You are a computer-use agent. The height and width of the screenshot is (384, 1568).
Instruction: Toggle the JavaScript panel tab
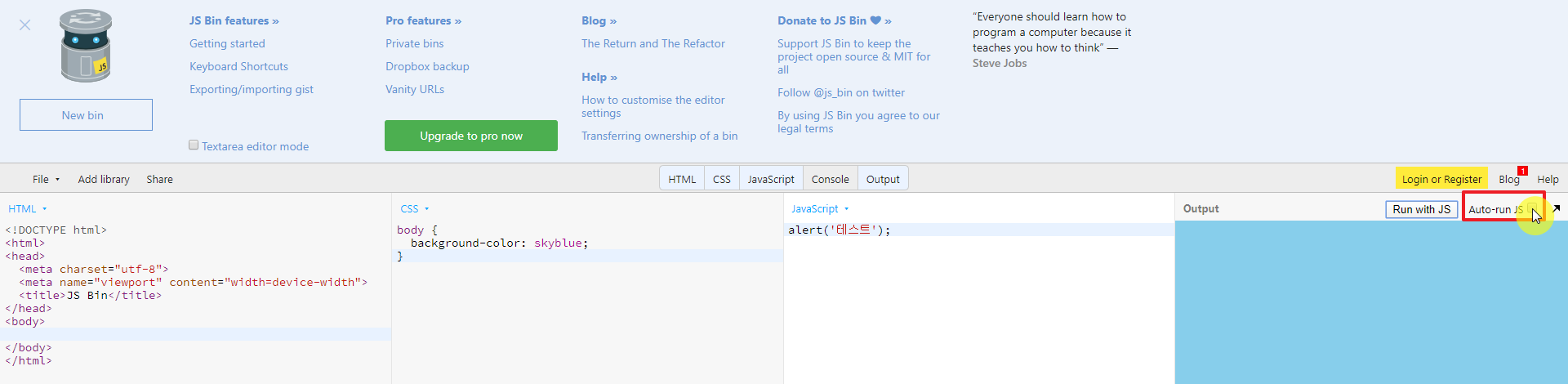pos(771,179)
